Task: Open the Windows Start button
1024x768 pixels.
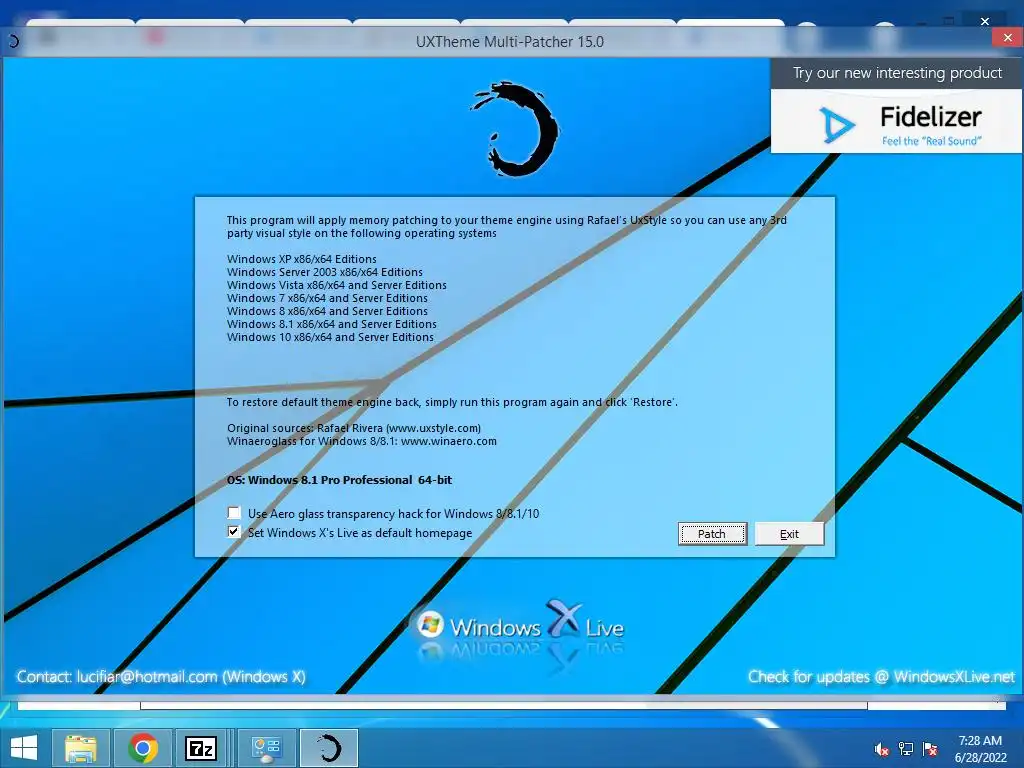Action: click(24, 748)
